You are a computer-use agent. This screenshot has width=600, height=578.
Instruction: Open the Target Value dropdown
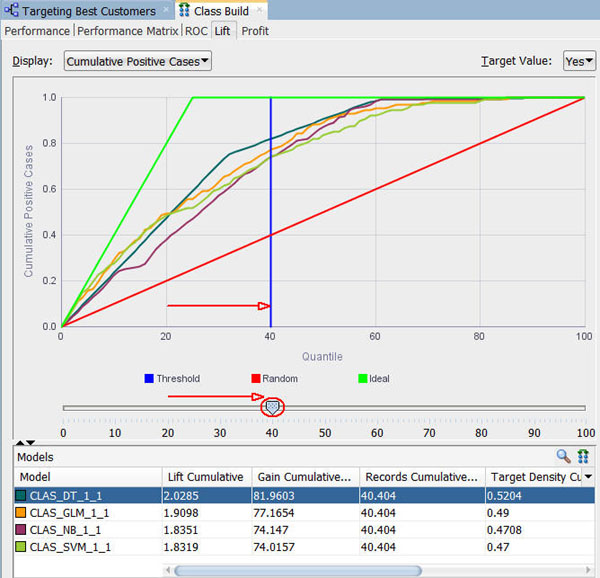pos(579,61)
